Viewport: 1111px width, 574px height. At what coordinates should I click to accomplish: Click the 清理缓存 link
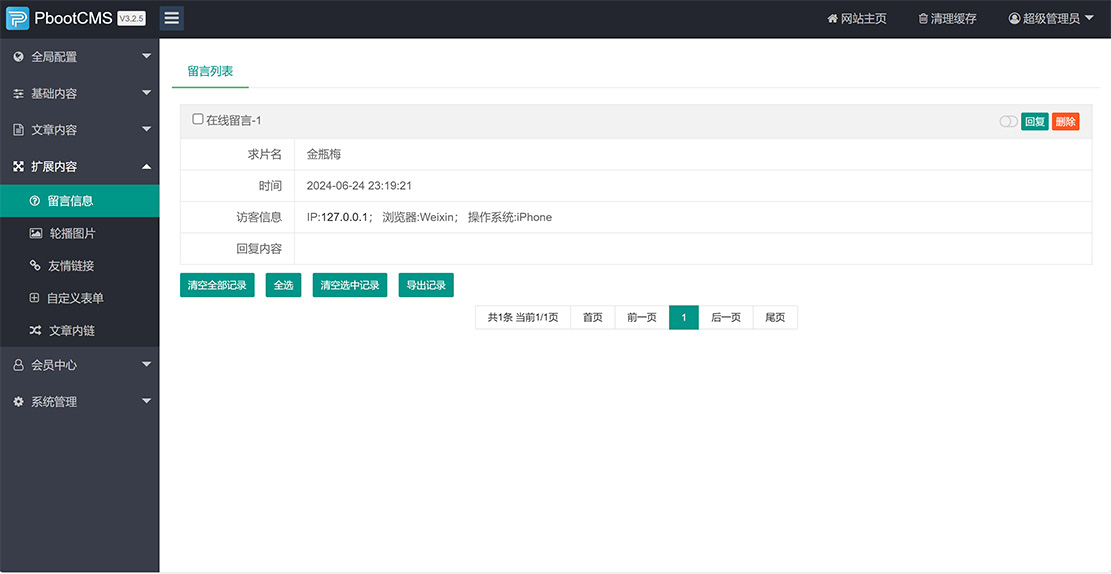(x=947, y=18)
